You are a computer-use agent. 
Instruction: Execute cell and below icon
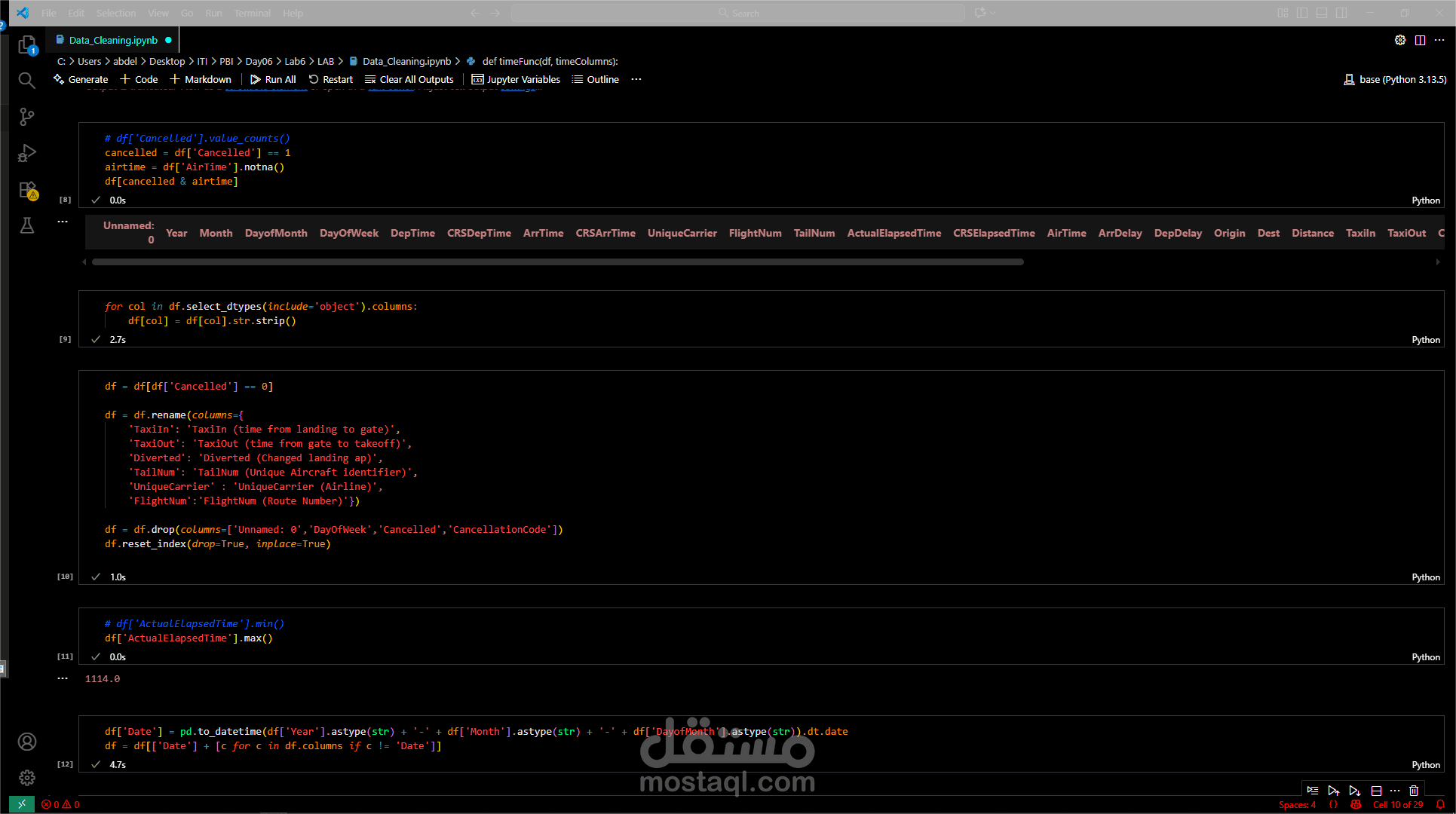(x=1355, y=791)
